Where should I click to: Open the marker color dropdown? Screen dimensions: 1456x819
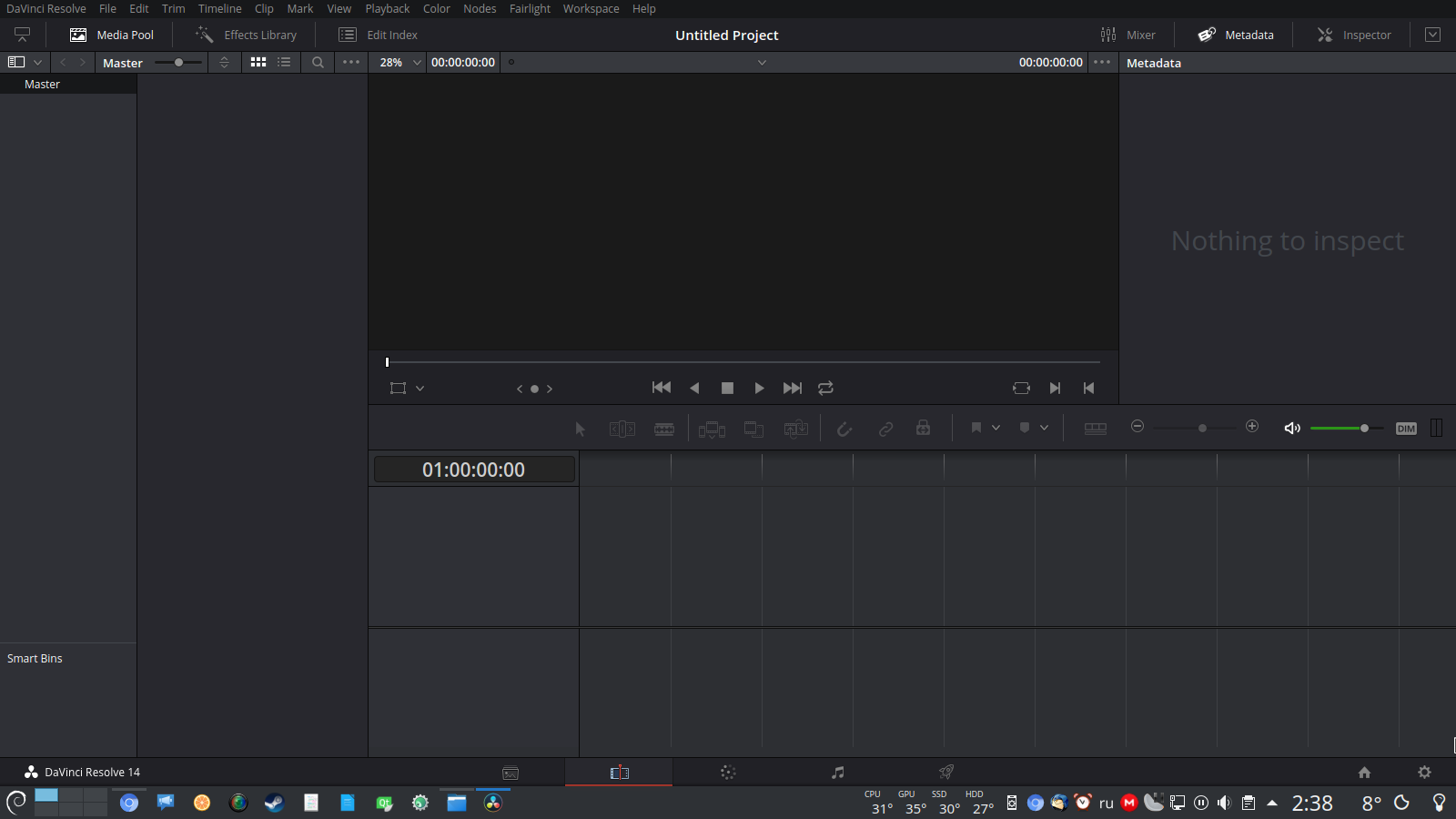pos(1045,427)
